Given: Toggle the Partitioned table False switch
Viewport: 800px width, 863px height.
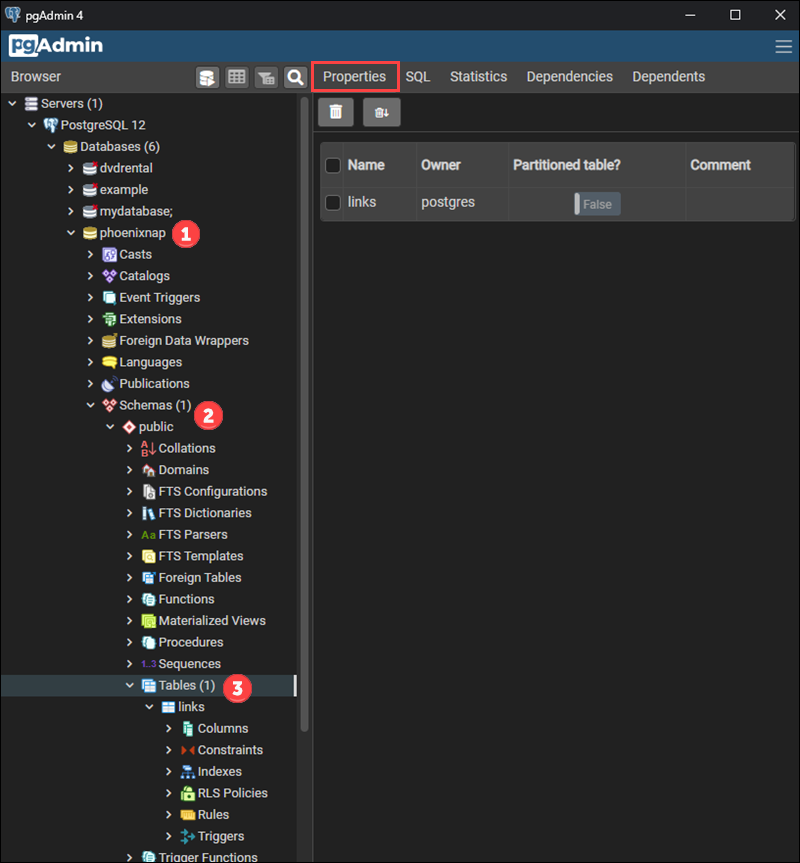Looking at the screenshot, I should tap(597, 203).
